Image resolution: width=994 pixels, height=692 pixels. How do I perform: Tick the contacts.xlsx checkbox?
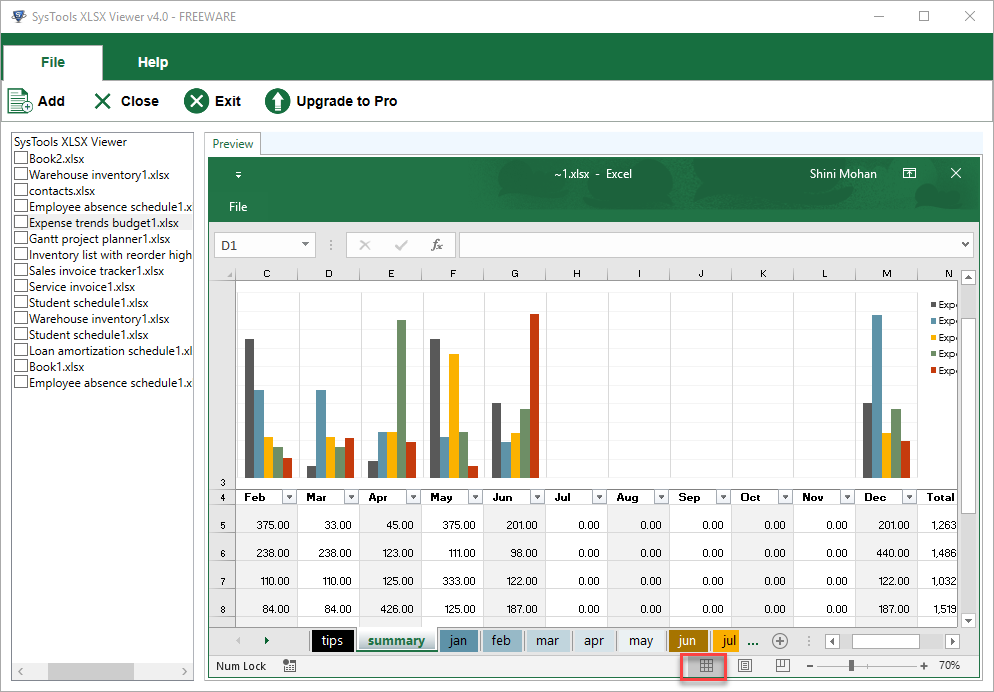[x=21, y=190]
